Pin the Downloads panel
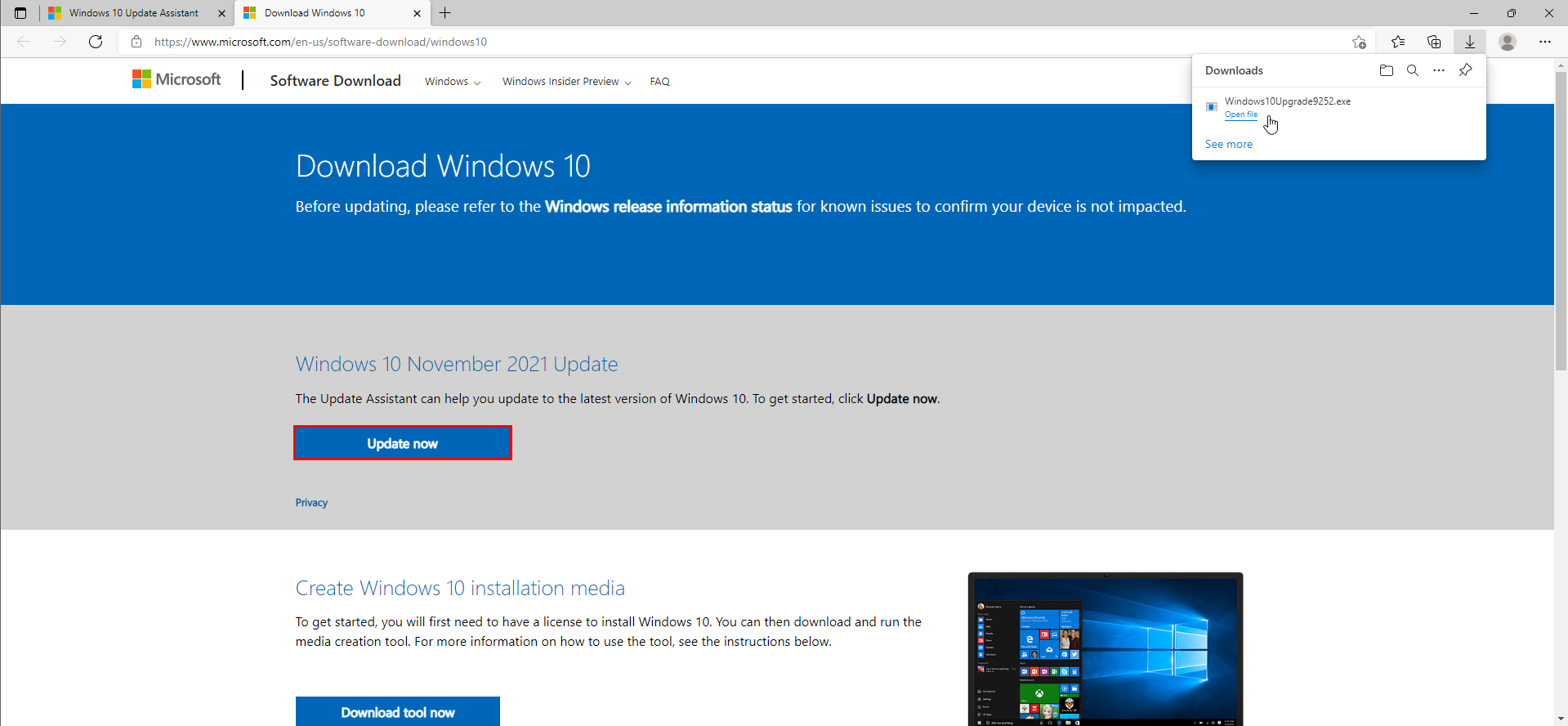The width and height of the screenshot is (1568, 726). tap(1465, 70)
